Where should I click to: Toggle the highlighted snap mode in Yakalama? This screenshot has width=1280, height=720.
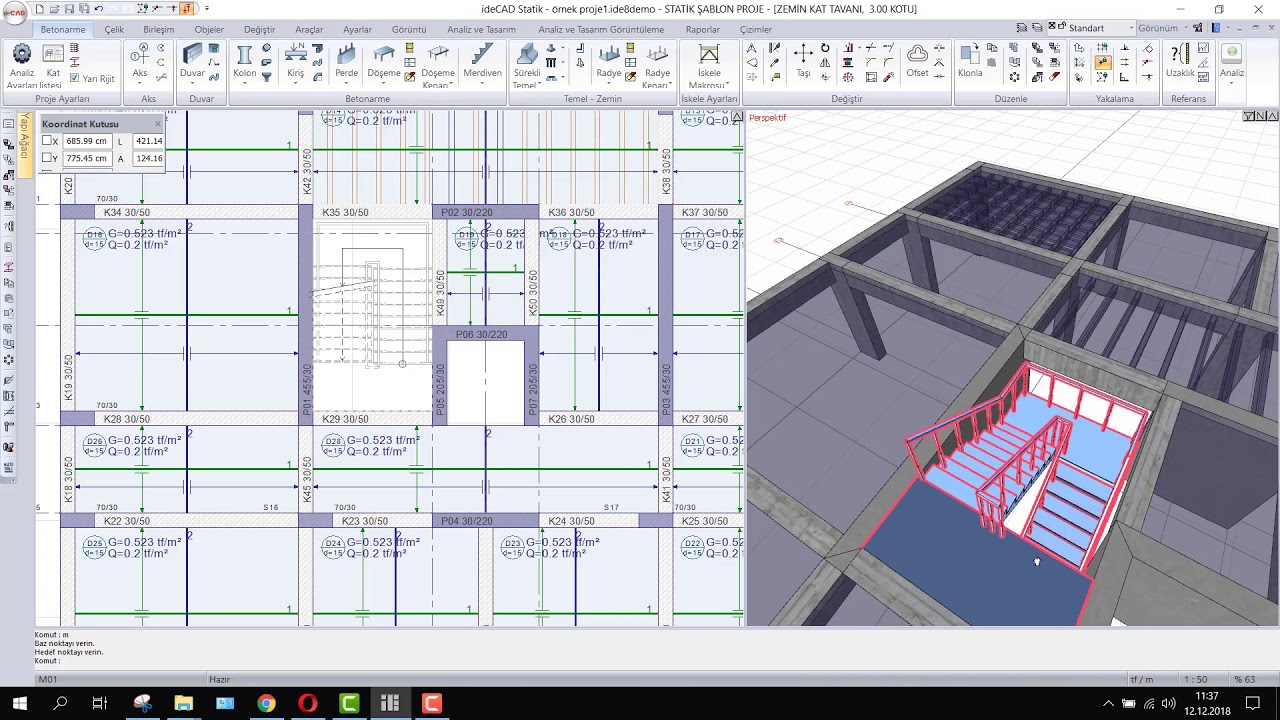(1102, 62)
